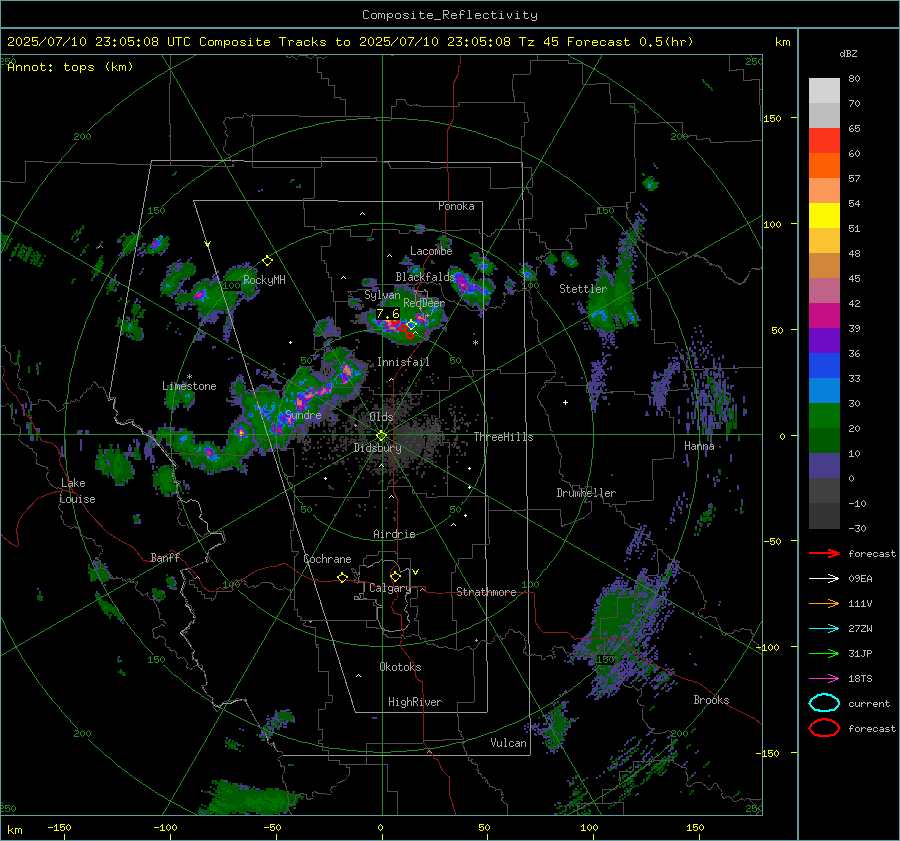Click the cyan 27ZW arrow in legend
Viewport: 900px width, 841px height.
tap(824, 629)
